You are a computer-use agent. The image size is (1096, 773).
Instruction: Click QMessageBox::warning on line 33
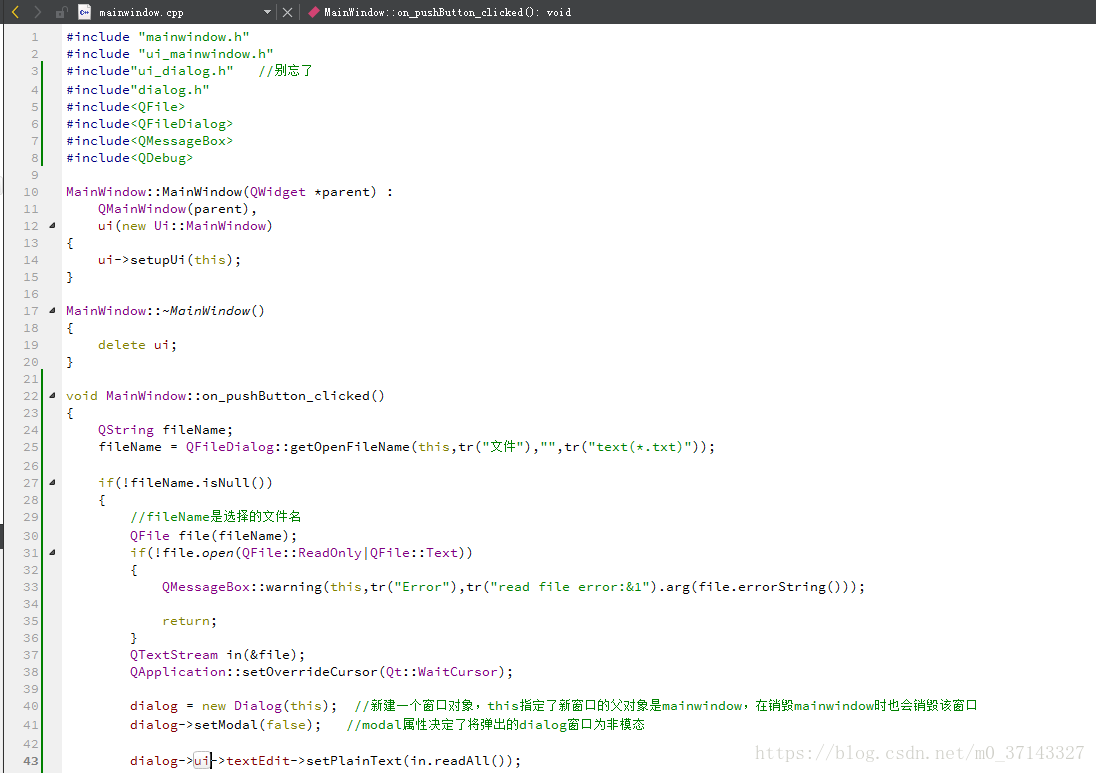[242, 586]
